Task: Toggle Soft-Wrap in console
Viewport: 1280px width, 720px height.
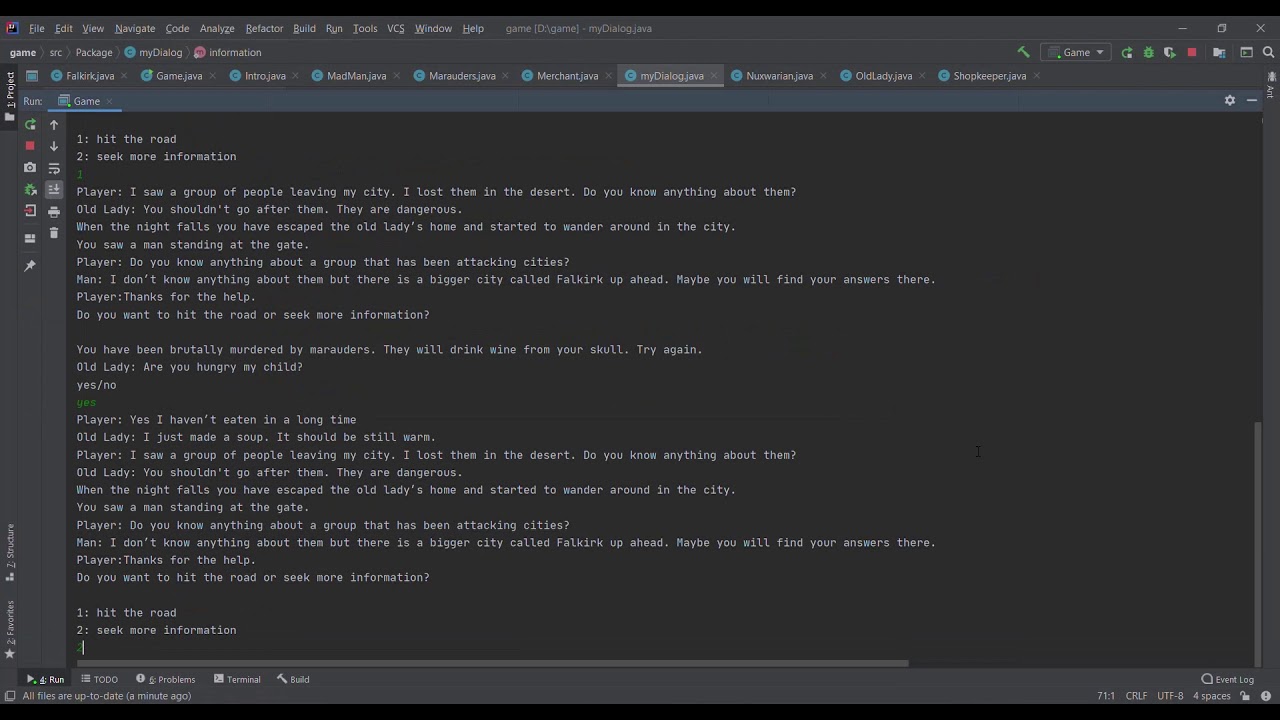Action: [54, 168]
